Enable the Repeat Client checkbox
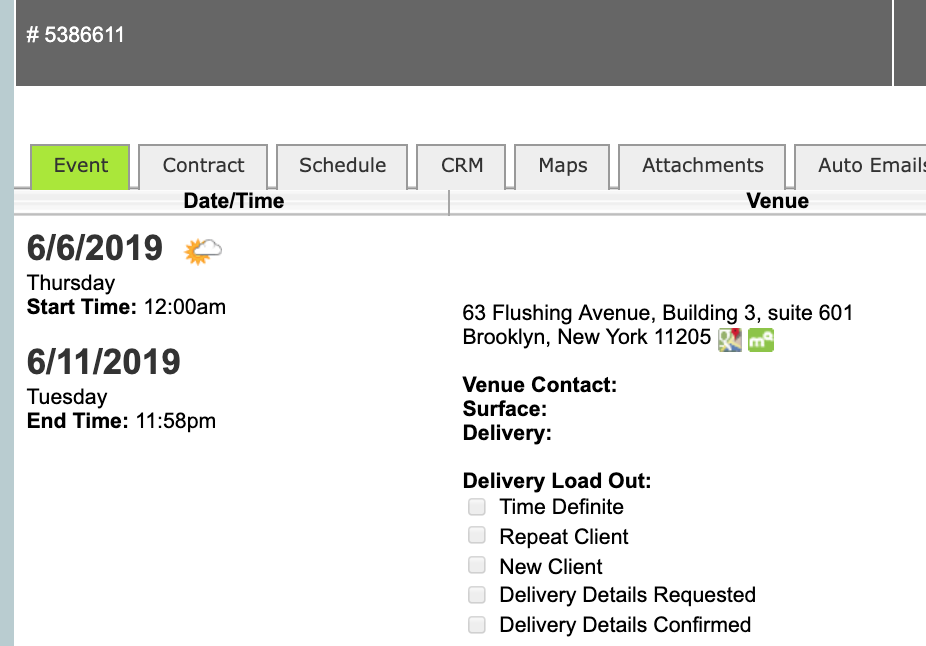926x646 pixels. (478, 536)
